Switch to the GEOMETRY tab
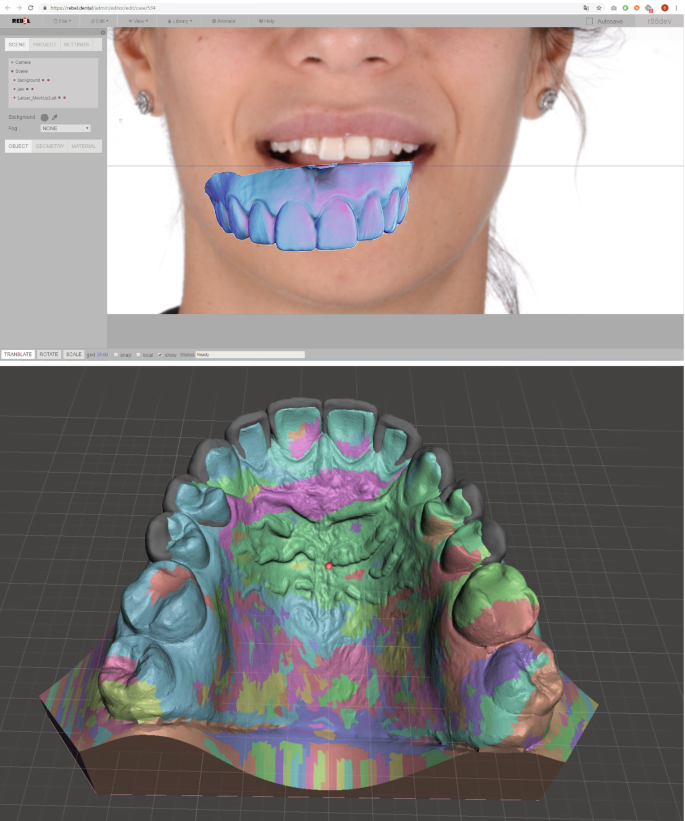 [50, 146]
